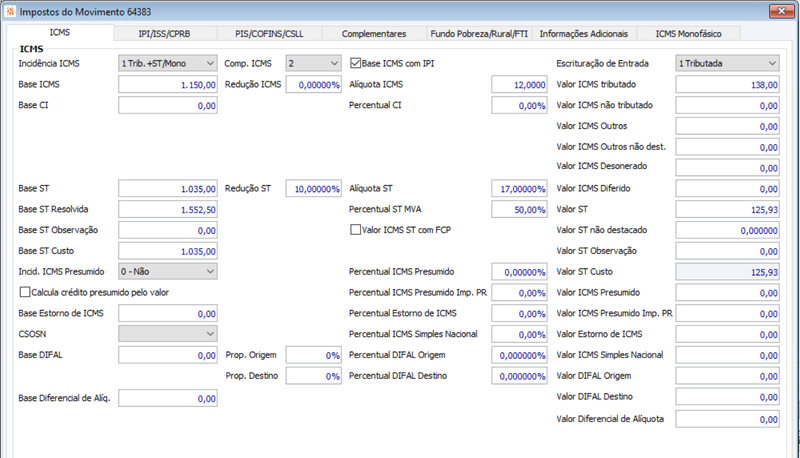800x458 pixels.
Task: Click the Base Estorno de ICMS field
Action: pyautogui.click(x=168, y=313)
